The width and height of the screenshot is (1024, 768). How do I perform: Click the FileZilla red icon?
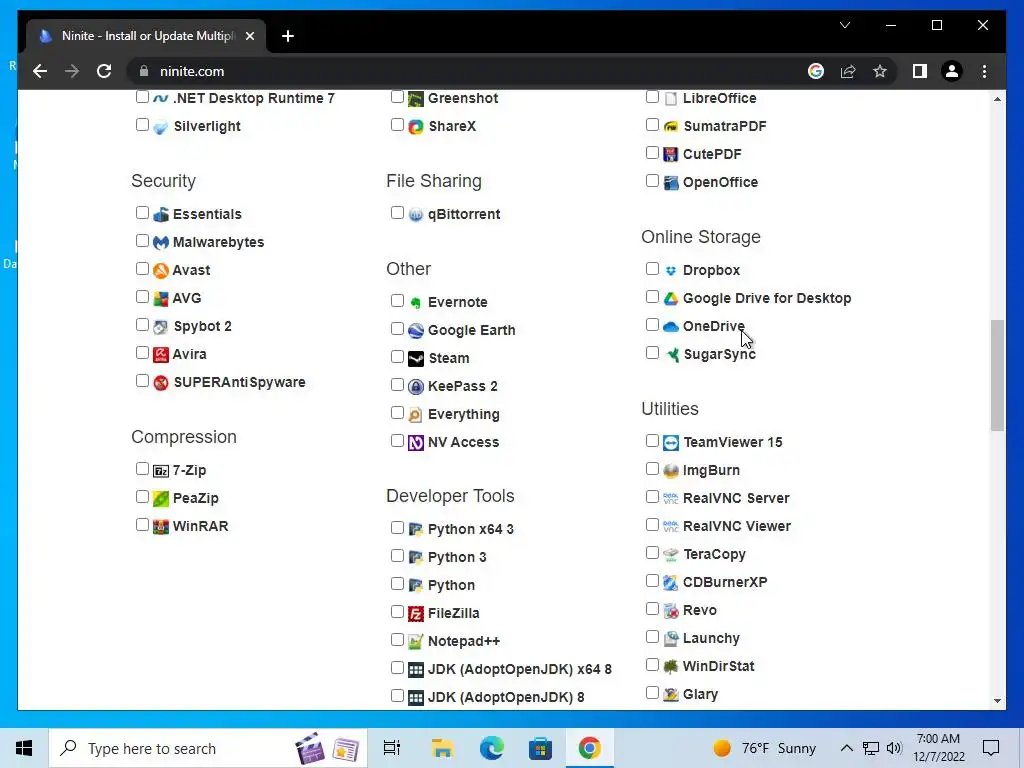416,614
